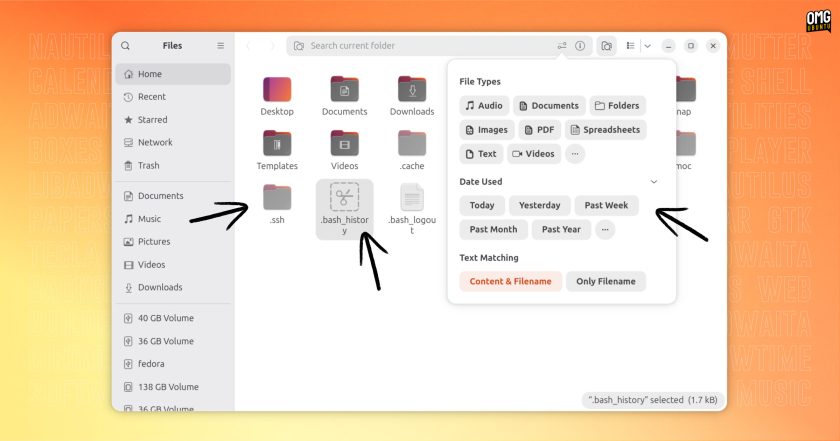Toggle Content & Filename text matching
This screenshot has height=441, width=840.
pyautogui.click(x=511, y=281)
